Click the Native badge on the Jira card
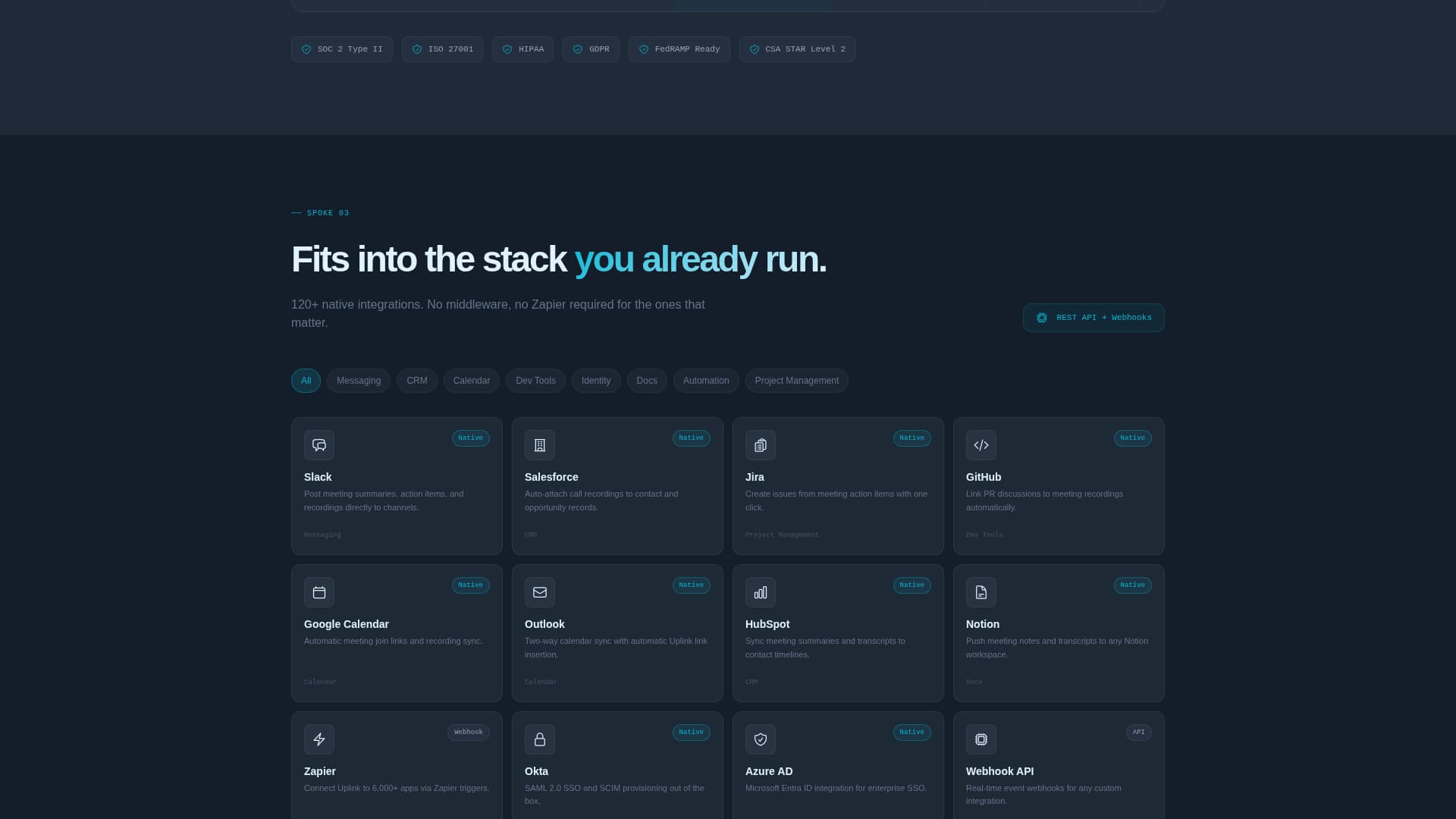 (912, 438)
